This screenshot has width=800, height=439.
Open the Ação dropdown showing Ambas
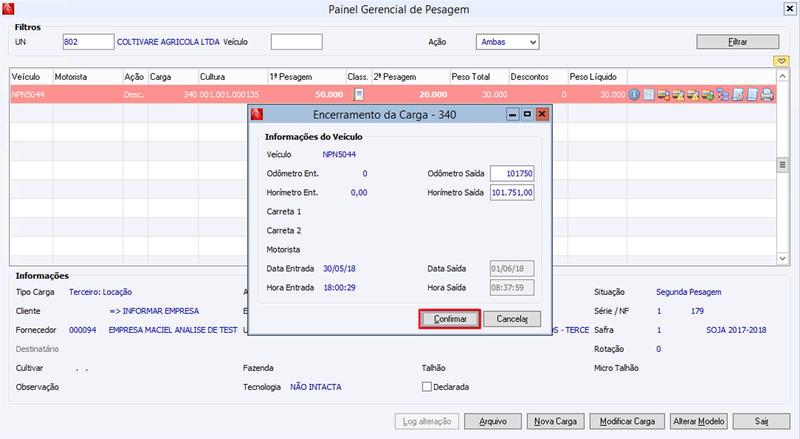[x=508, y=42]
